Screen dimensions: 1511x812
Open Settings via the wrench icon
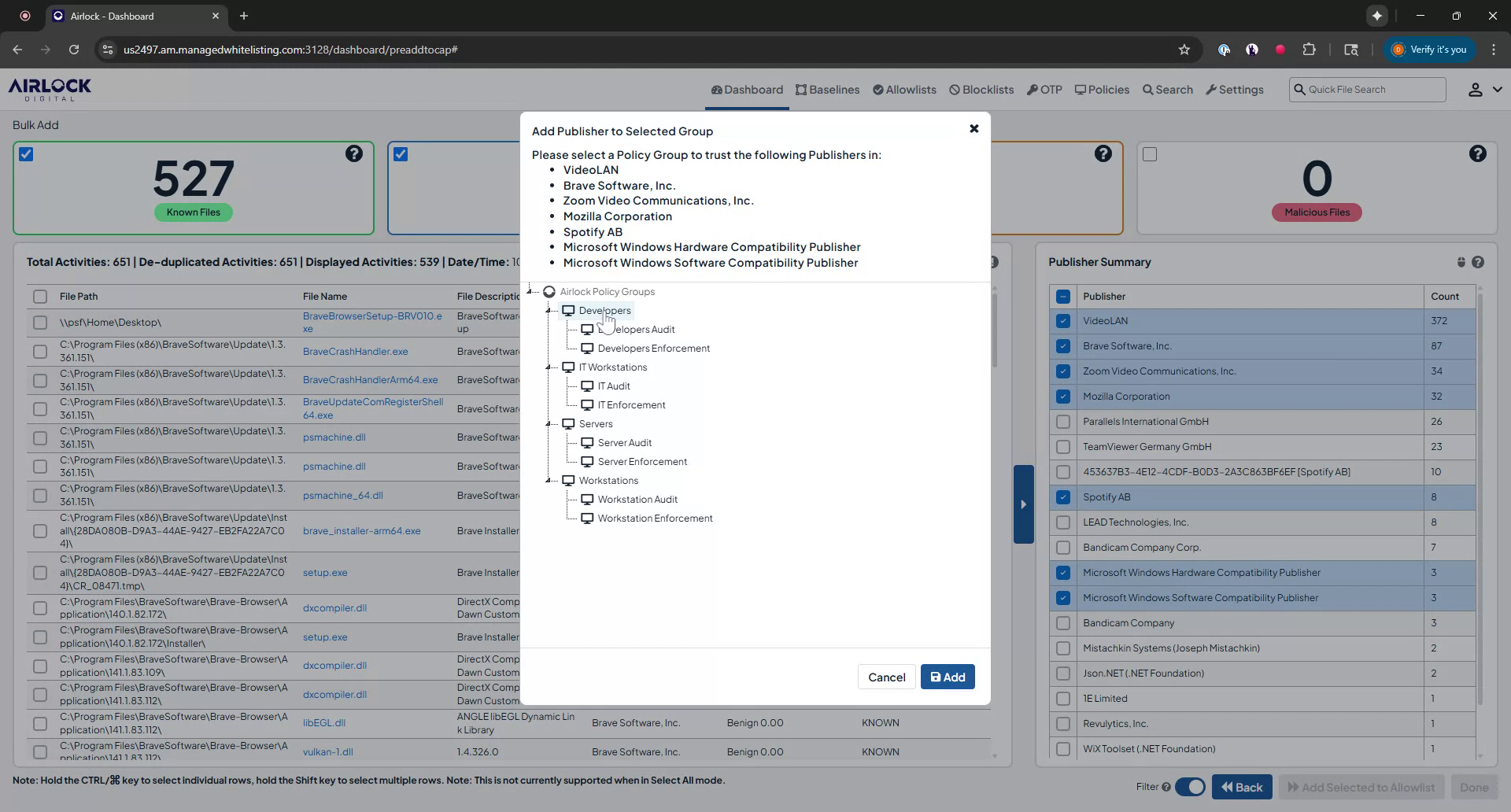point(1212,90)
